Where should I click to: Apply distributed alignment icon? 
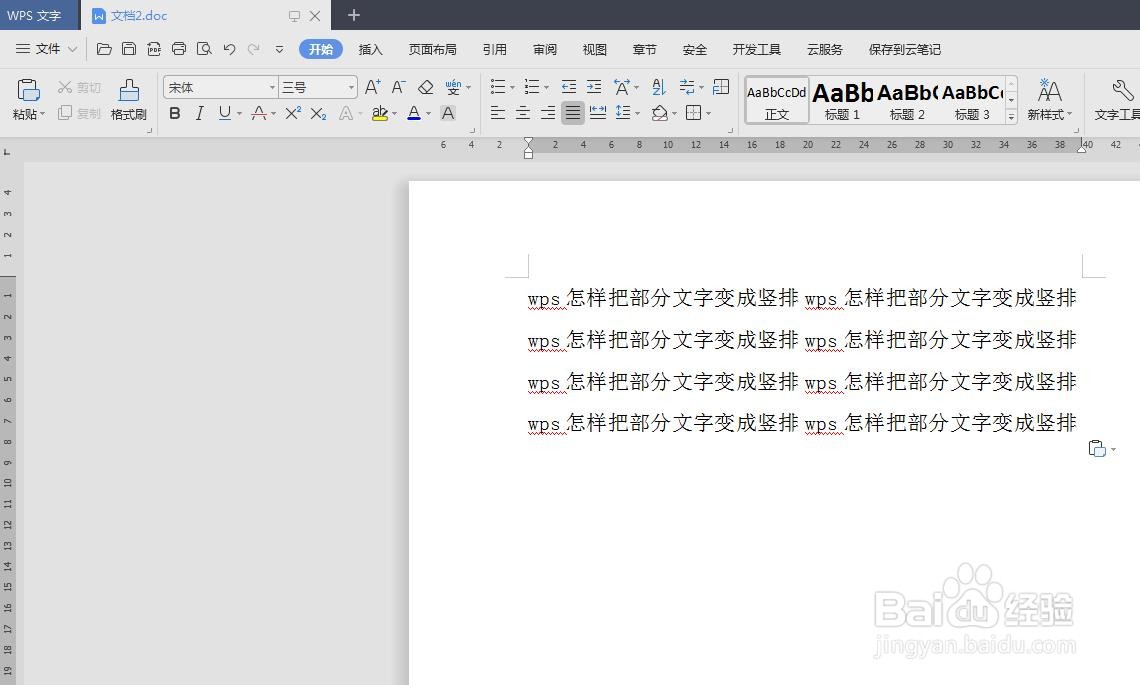pyautogui.click(x=598, y=113)
